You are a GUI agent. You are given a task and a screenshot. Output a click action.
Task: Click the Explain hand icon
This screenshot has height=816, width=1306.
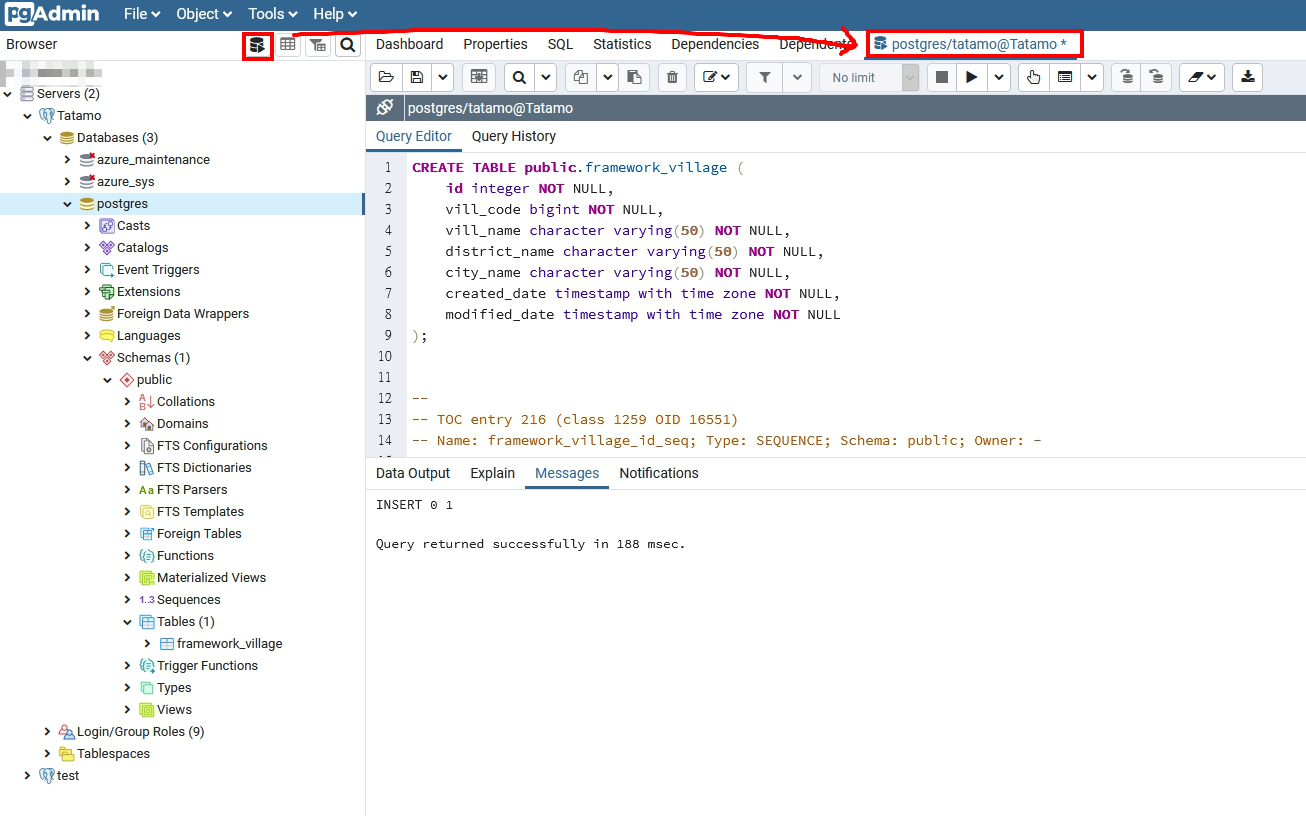pos(1033,77)
